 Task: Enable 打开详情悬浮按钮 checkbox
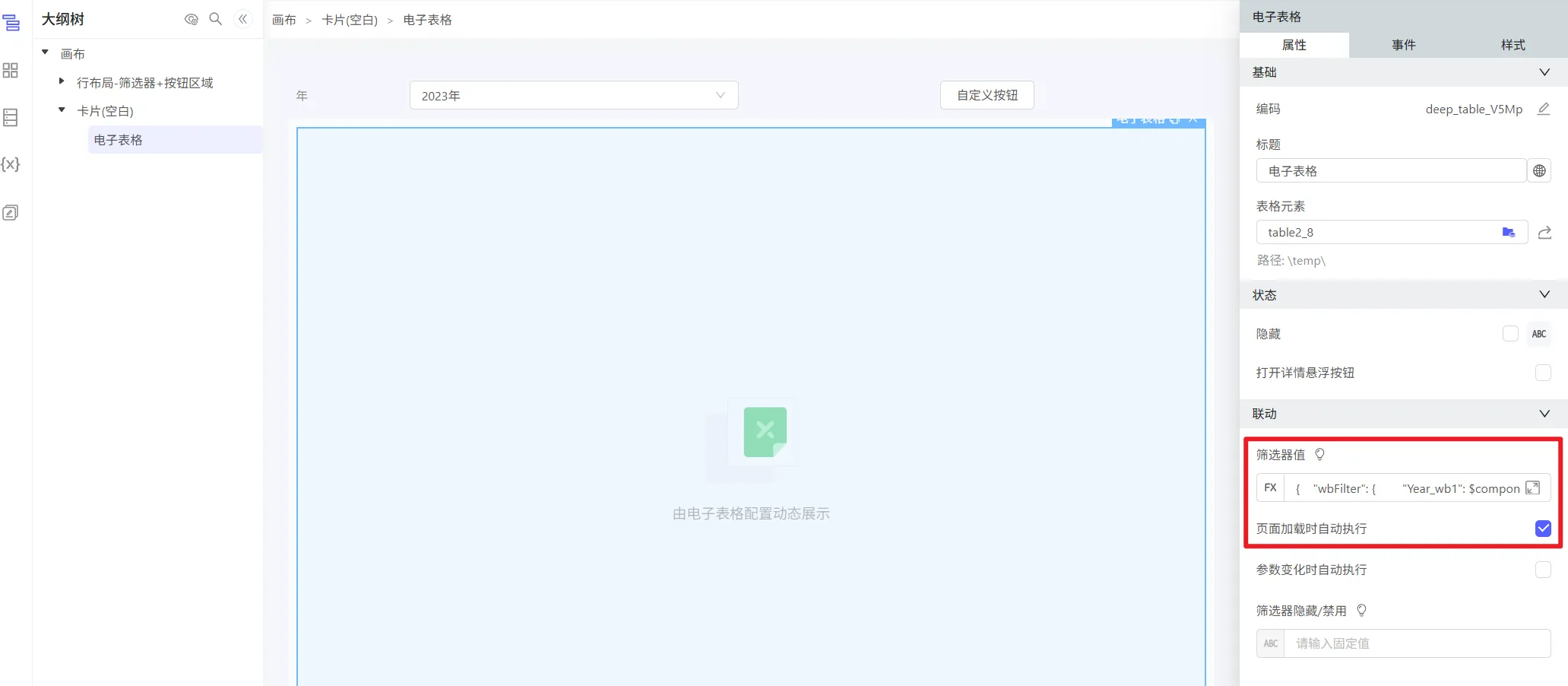[1543, 373]
